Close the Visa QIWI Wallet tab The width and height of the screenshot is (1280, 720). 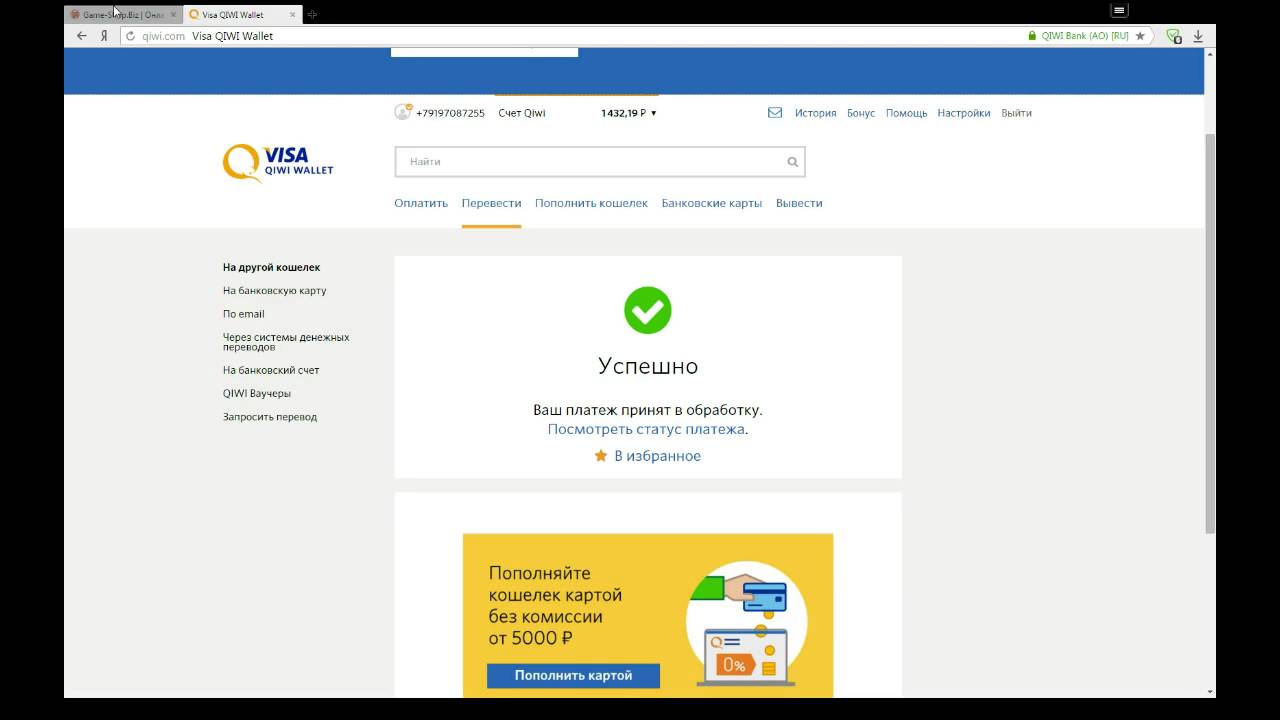coord(293,15)
